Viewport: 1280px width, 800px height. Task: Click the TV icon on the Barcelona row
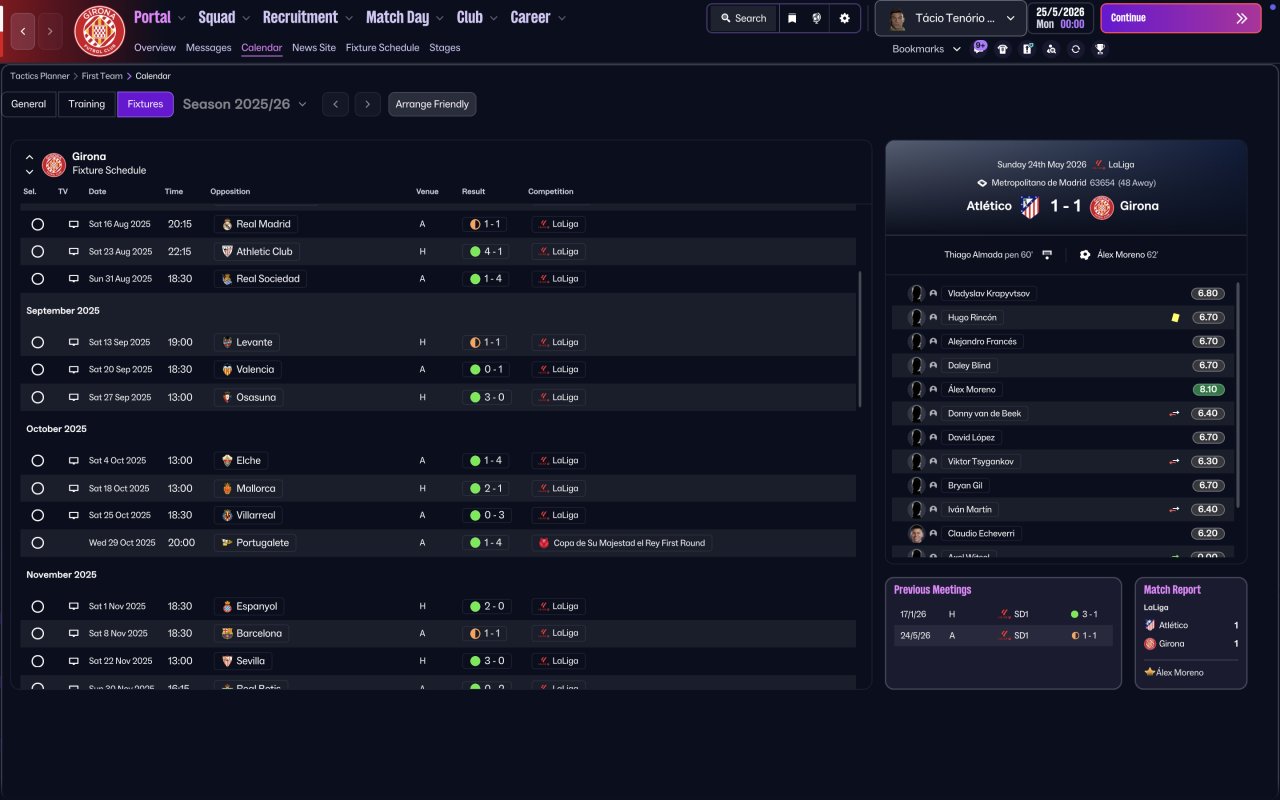click(73, 633)
